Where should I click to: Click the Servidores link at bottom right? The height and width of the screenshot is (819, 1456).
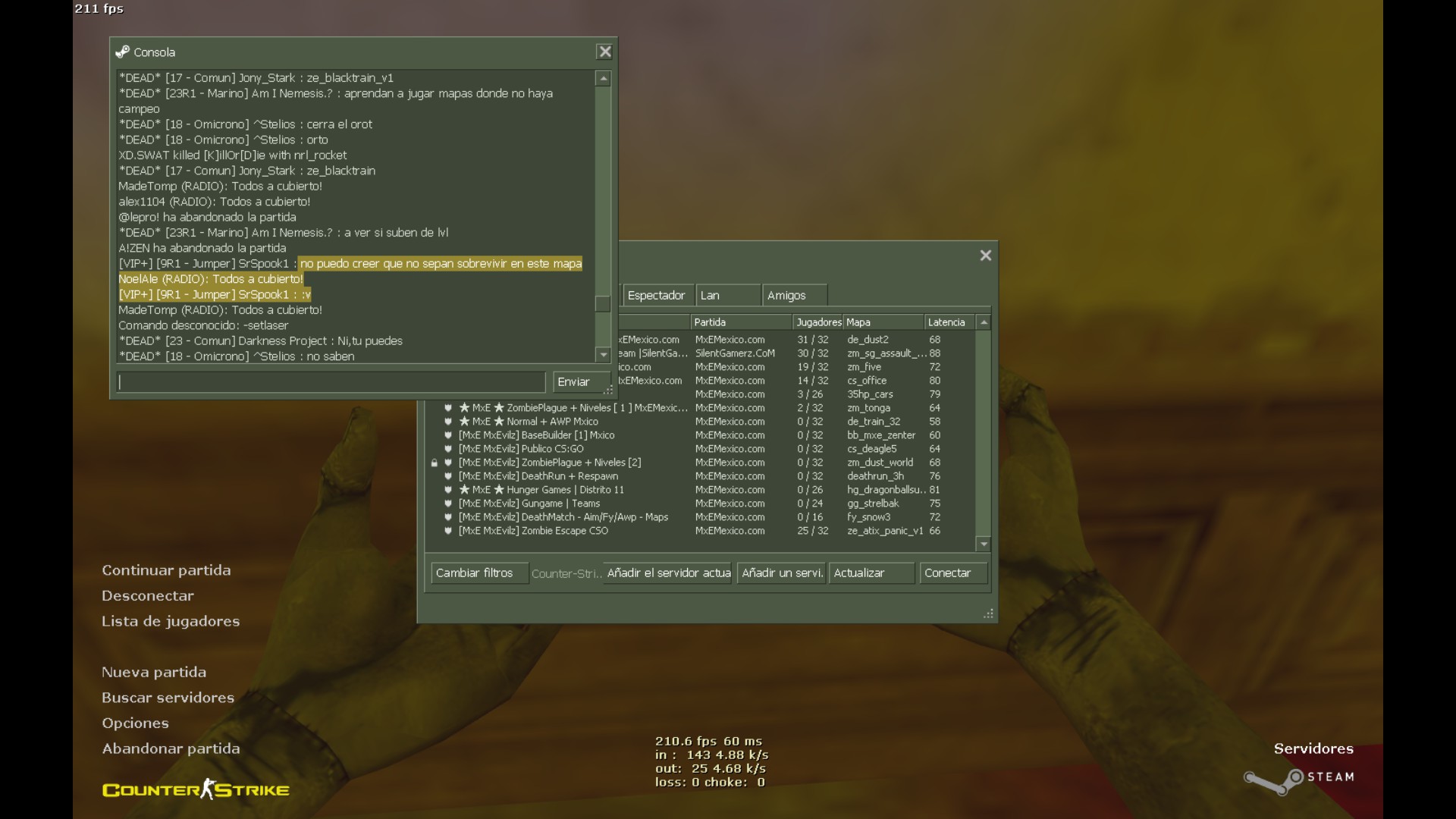click(x=1313, y=749)
